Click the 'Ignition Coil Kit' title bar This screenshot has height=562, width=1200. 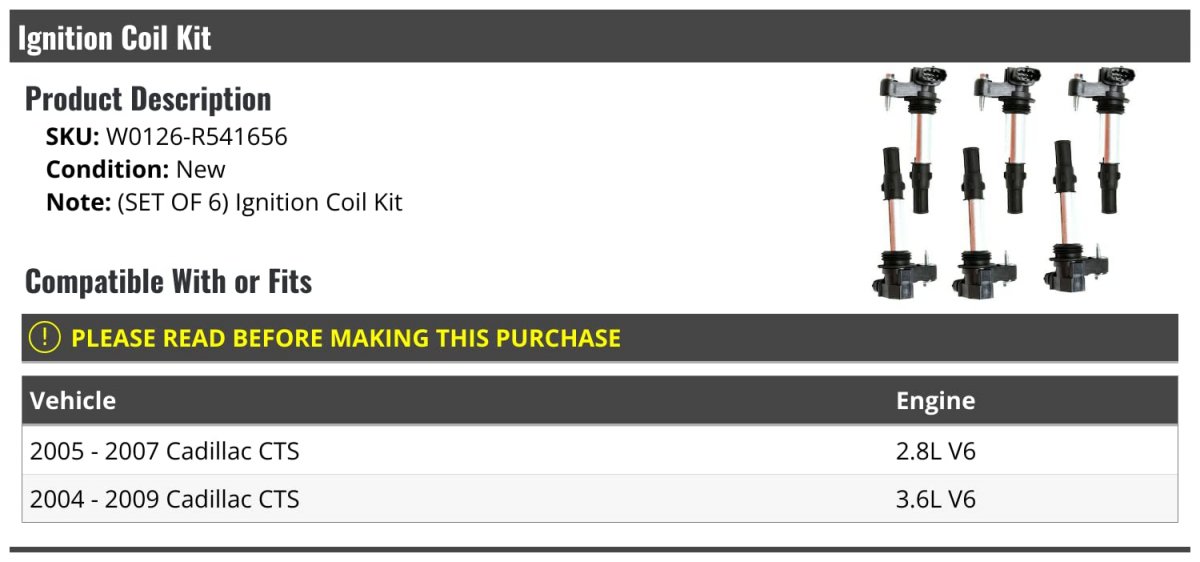pyautogui.click(x=115, y=38)
